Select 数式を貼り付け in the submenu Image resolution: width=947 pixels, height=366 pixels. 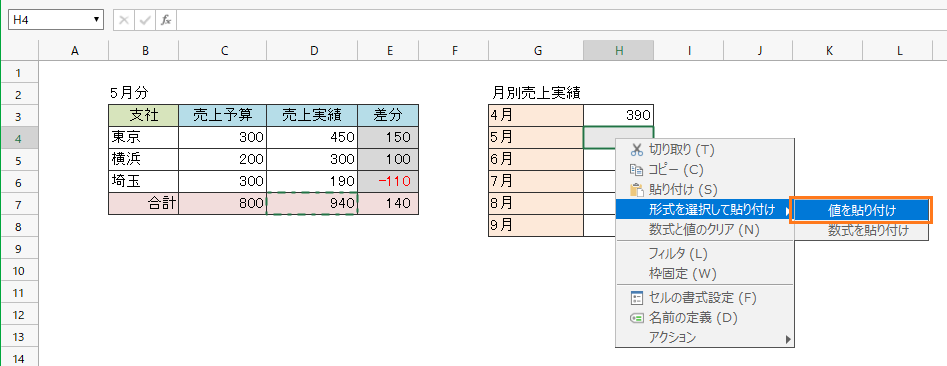click(x=862, y=230)
